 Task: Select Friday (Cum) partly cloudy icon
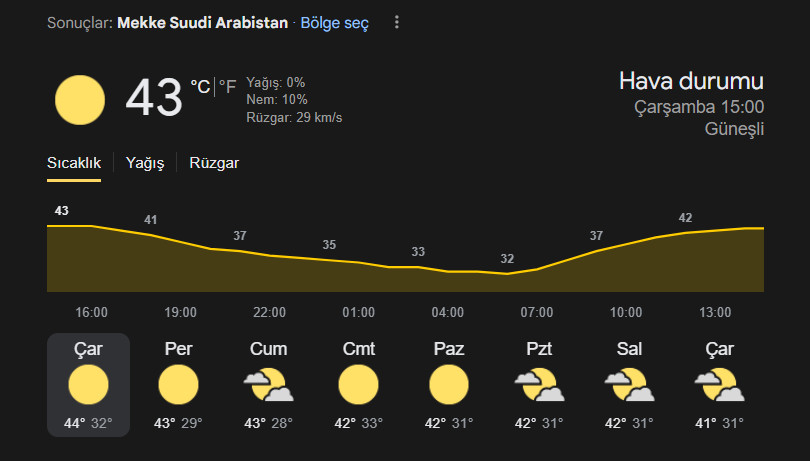coord(269,385)
